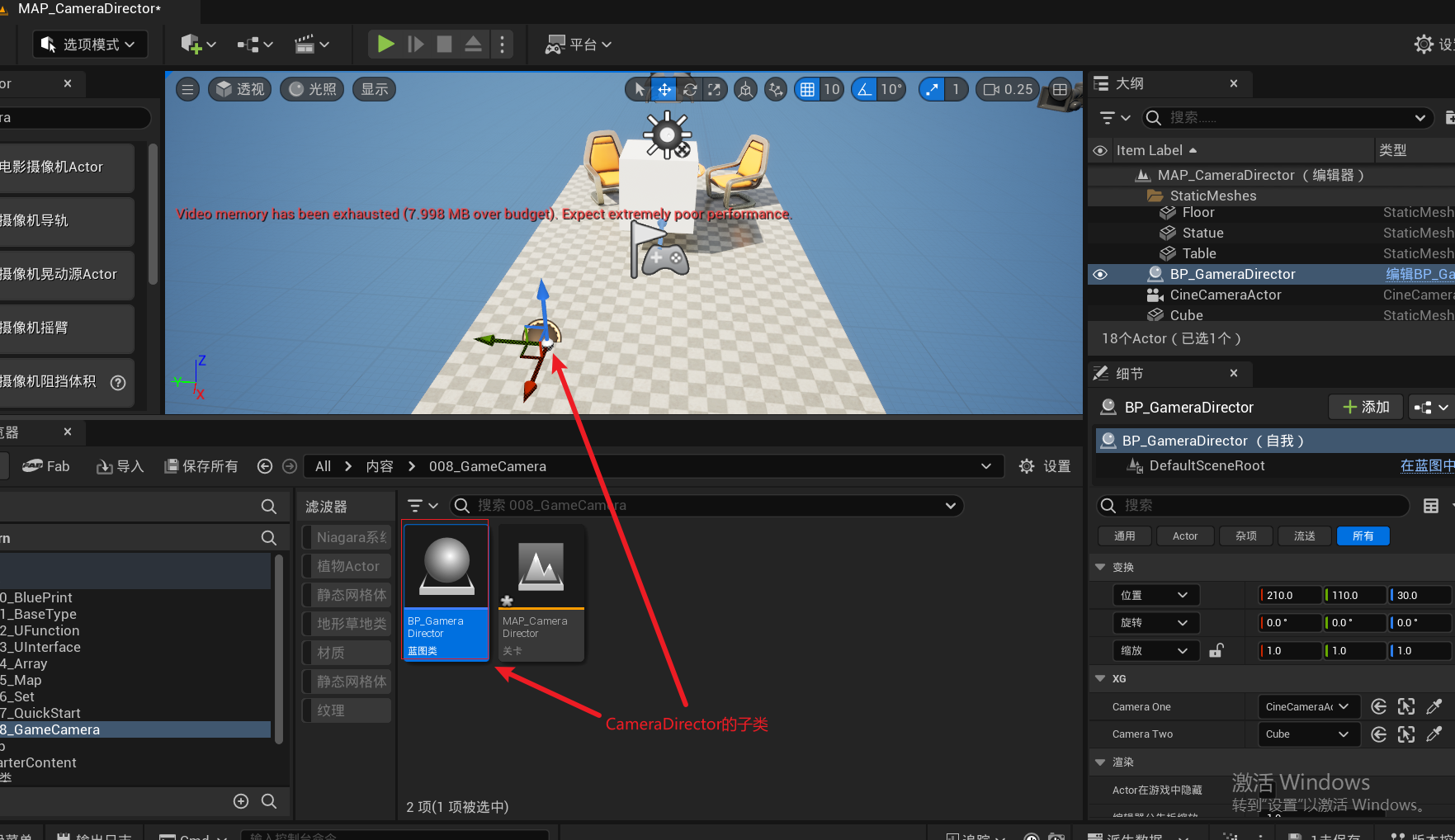Screen dimensions: 1455x840
Task: Select the 杂项 details filter
Action: (1246, 536)
